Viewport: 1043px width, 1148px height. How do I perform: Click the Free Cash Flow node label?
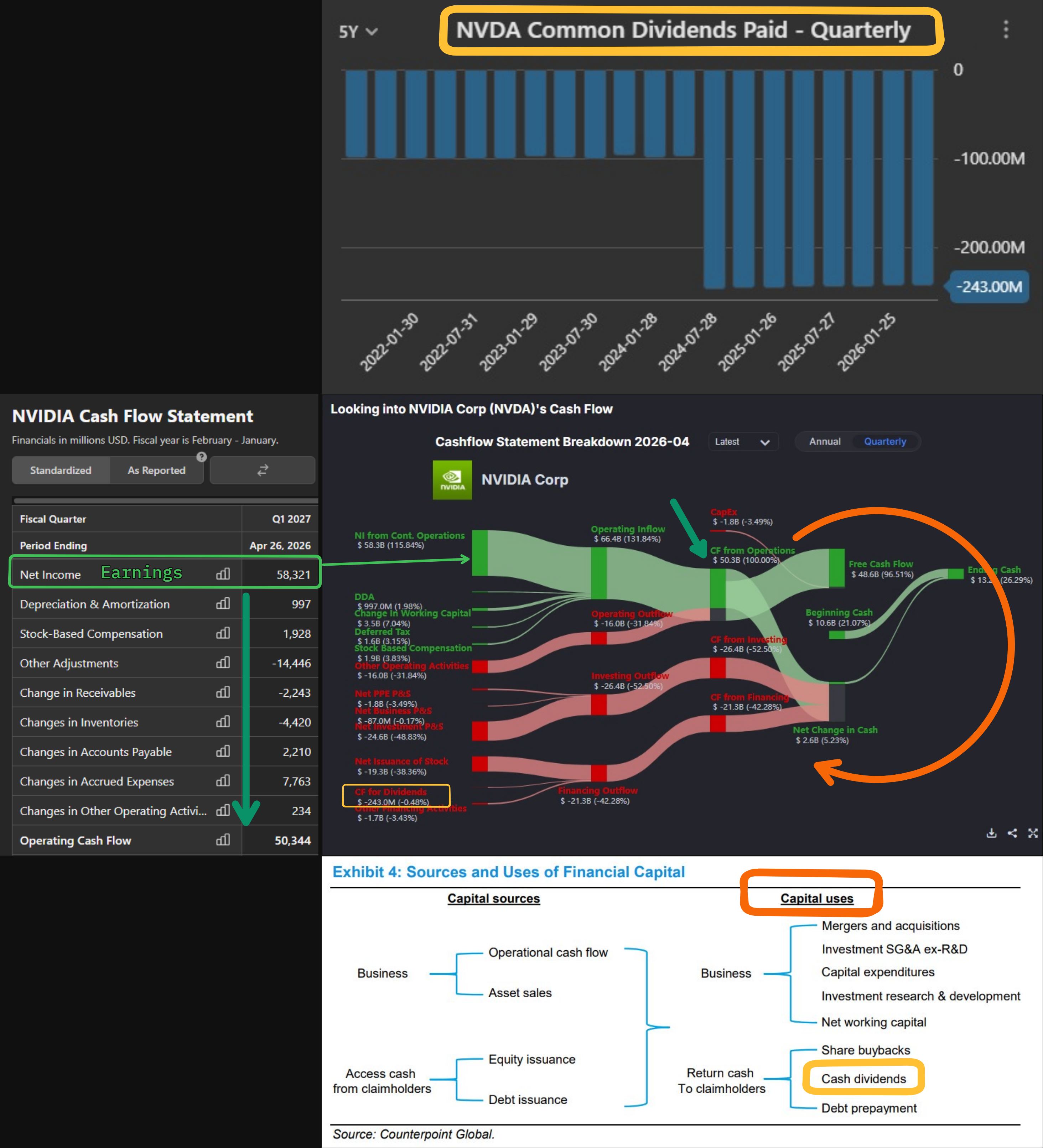click(881, 564)
